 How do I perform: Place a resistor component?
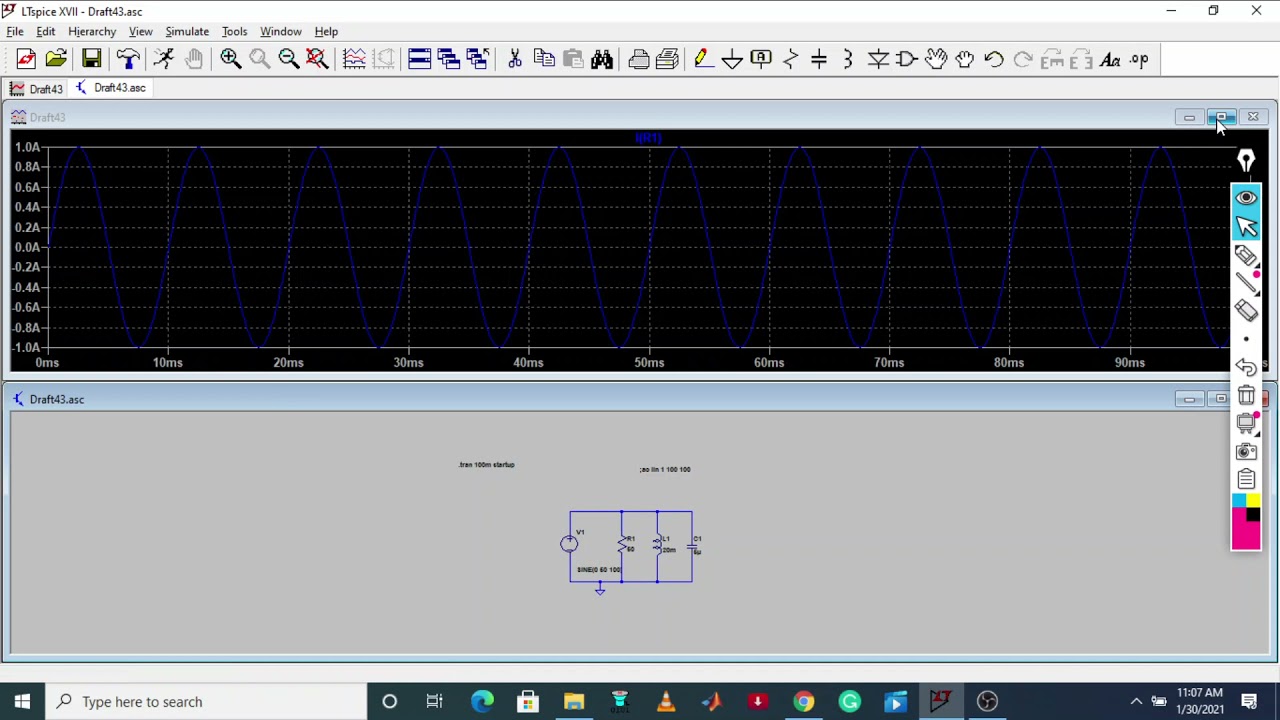pos(790,60)
